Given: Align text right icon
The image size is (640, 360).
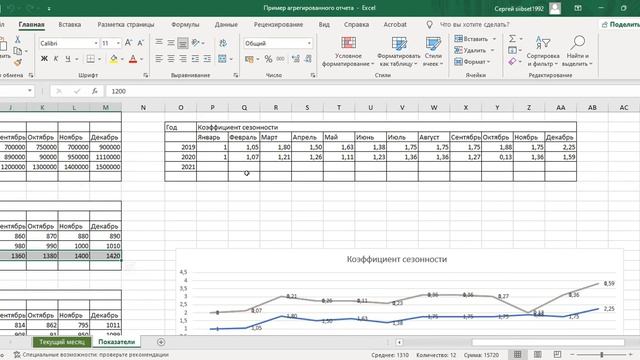Looking at the screenshot, I should [x=183, y=59].
